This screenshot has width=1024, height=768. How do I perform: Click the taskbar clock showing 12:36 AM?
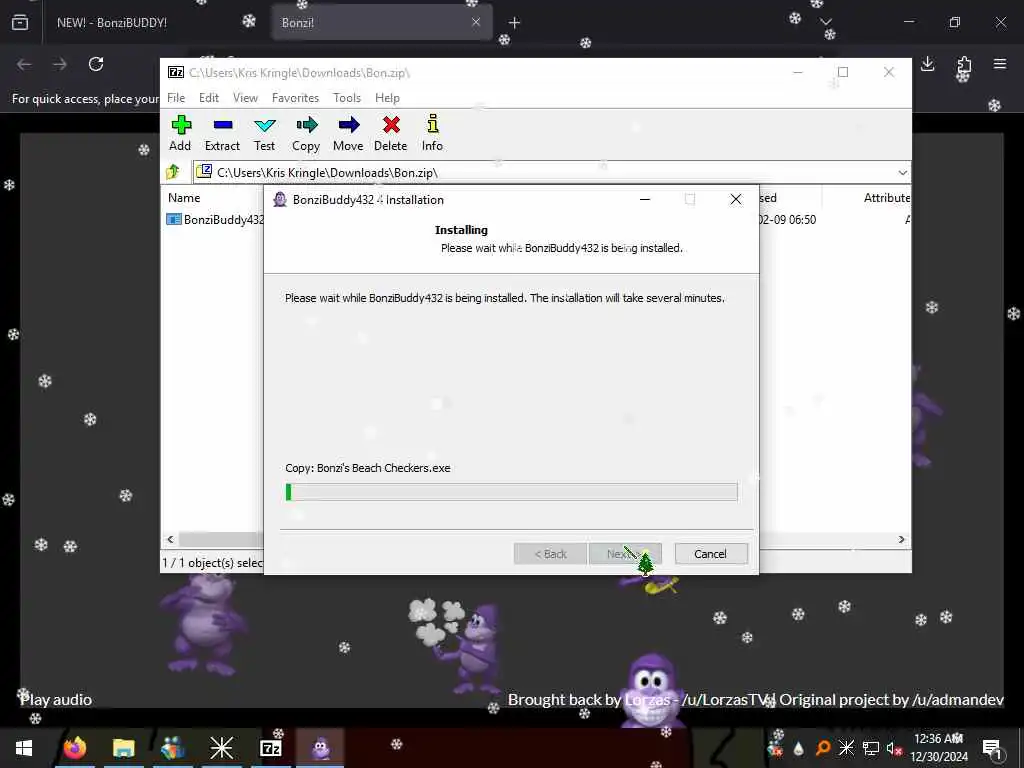(x=939, y=748)
